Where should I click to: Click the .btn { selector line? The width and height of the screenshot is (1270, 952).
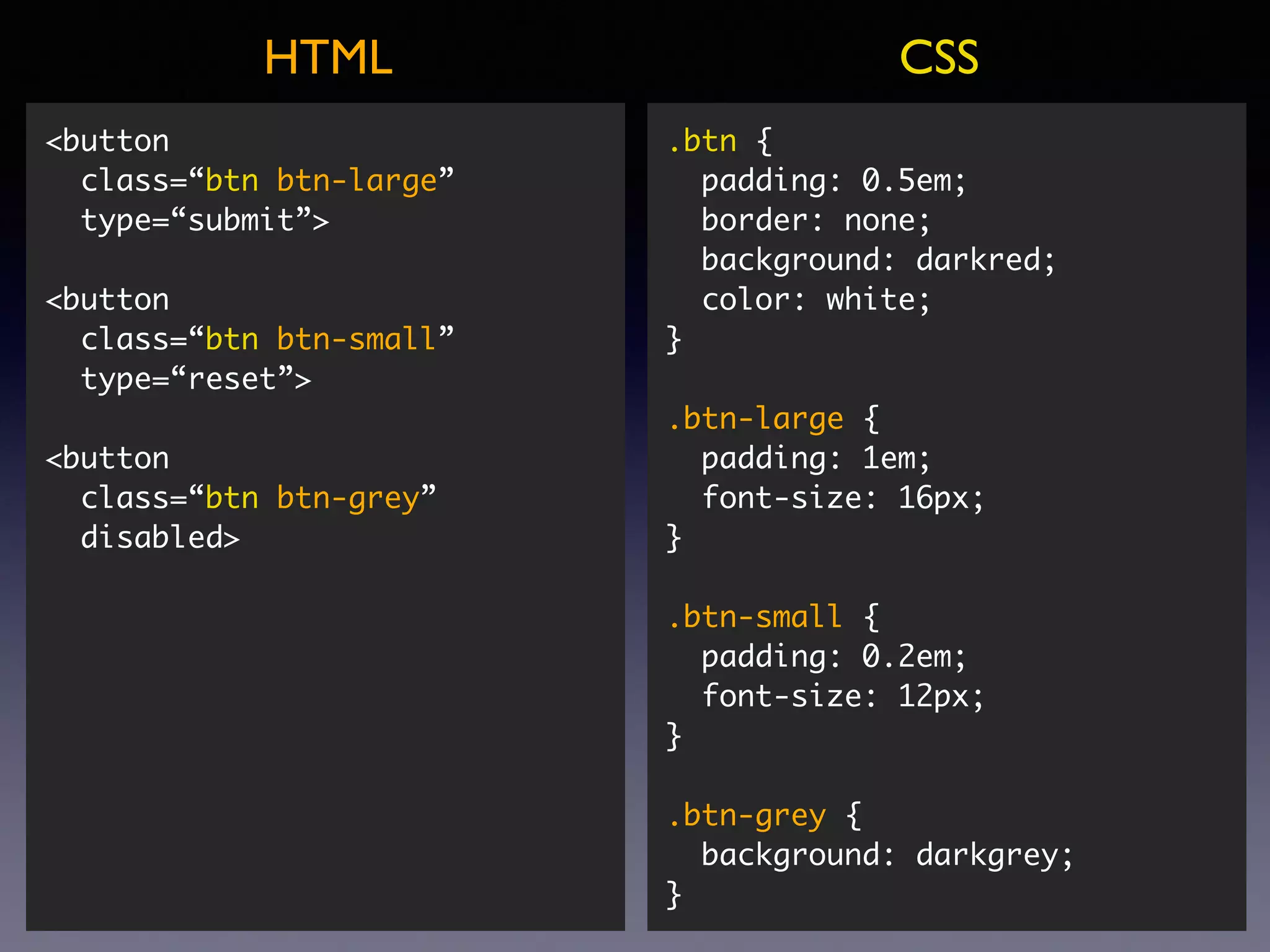point(720,141)
